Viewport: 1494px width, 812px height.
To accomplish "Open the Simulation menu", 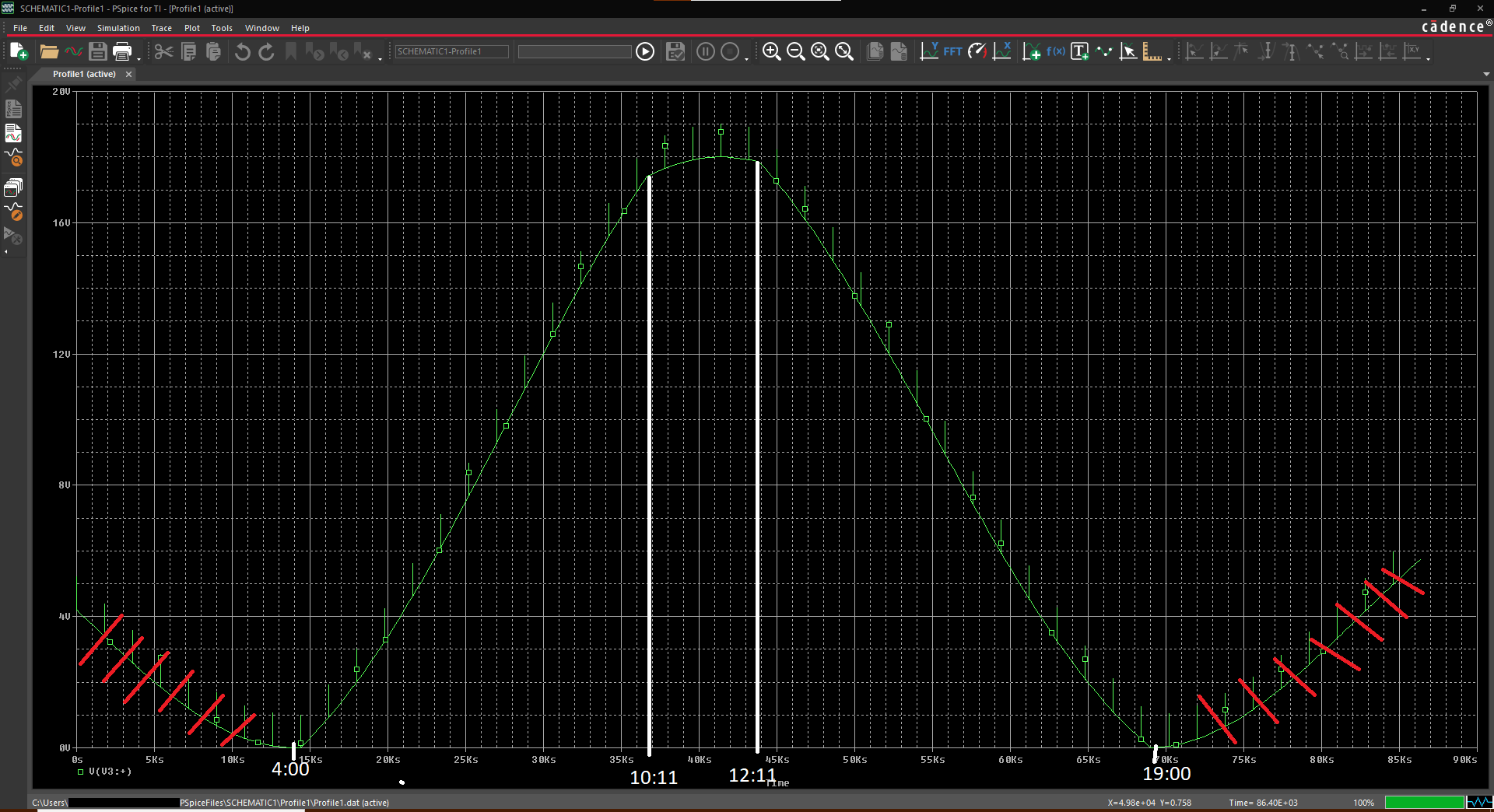I will tap(118, 28).
